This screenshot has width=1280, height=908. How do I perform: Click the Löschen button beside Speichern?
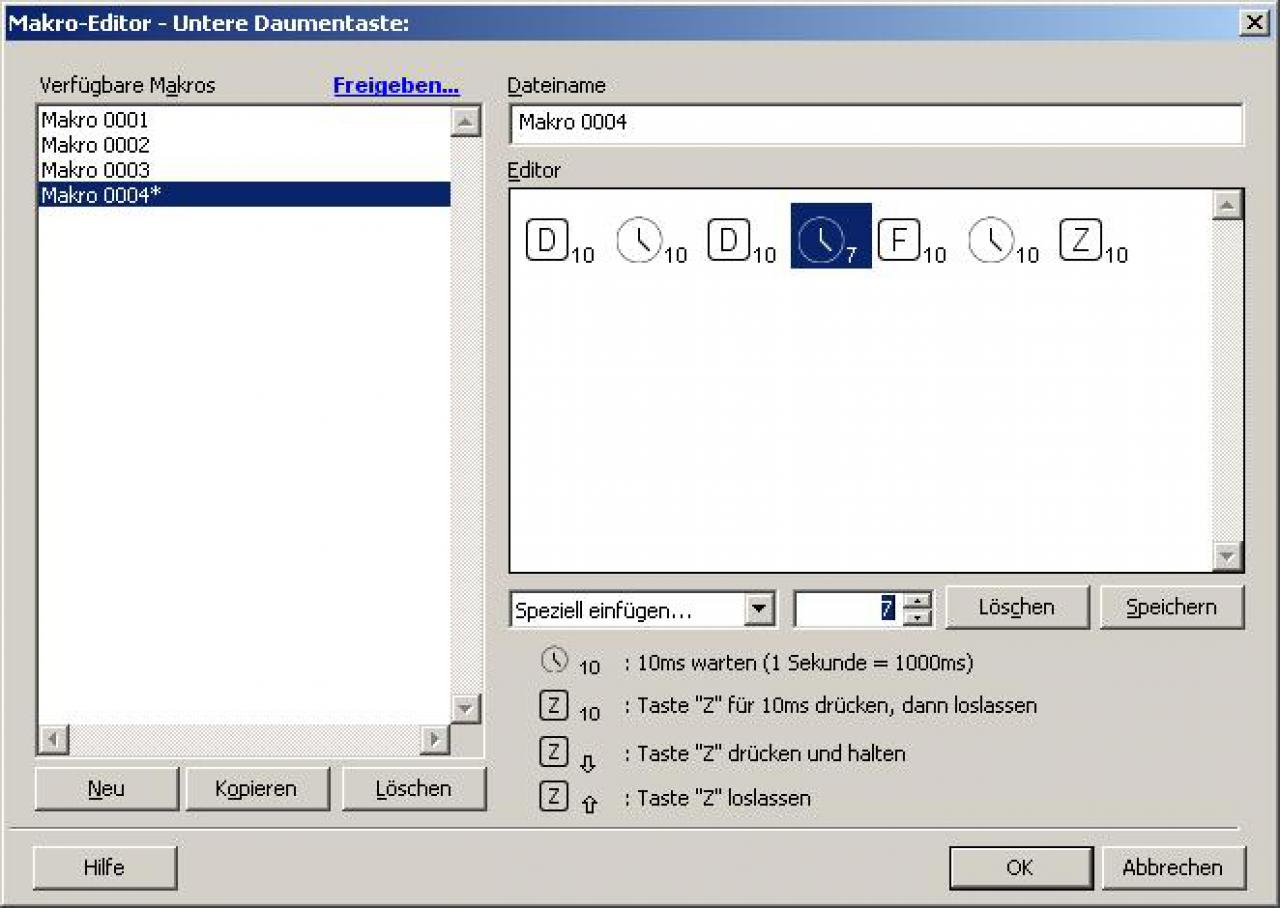click(1017, 607)
